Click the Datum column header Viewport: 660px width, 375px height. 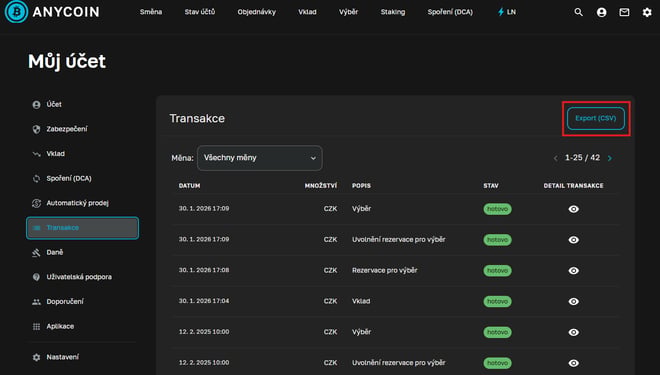[189, 186]
